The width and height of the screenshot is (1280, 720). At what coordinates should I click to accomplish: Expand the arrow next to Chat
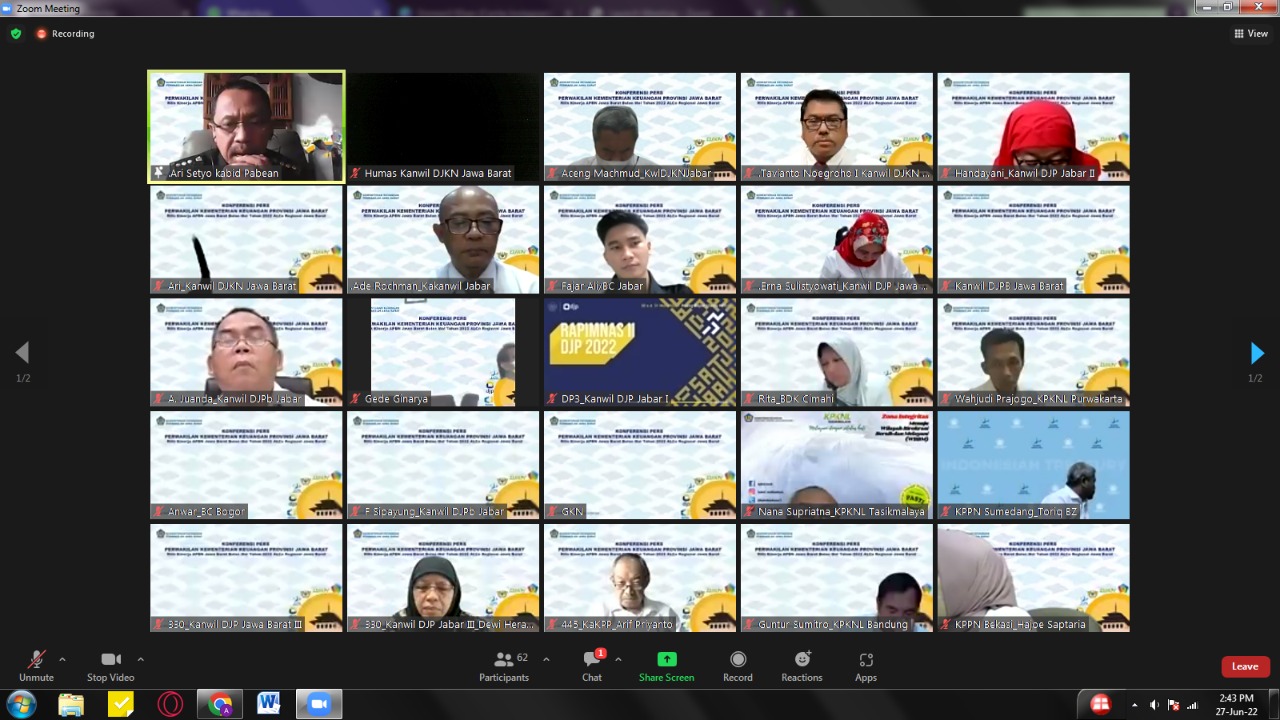coord(618,659)
